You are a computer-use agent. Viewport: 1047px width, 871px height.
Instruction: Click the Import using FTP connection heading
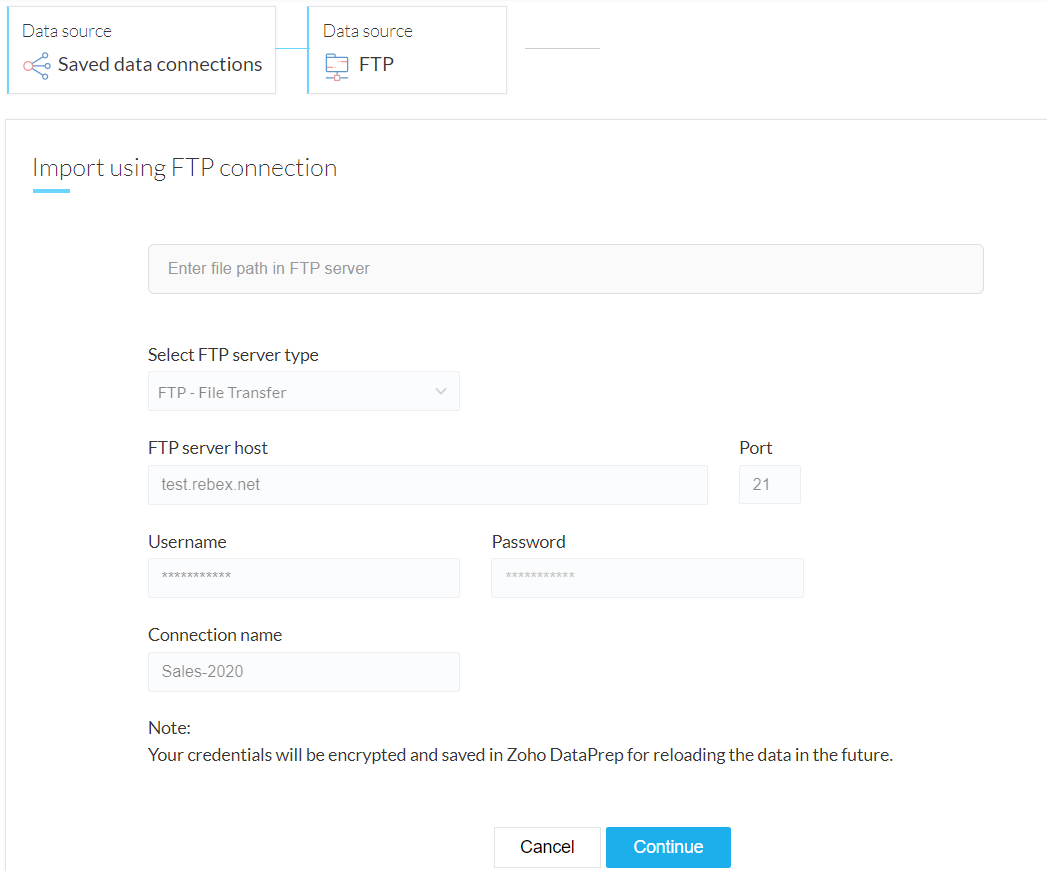pos(184,168)
